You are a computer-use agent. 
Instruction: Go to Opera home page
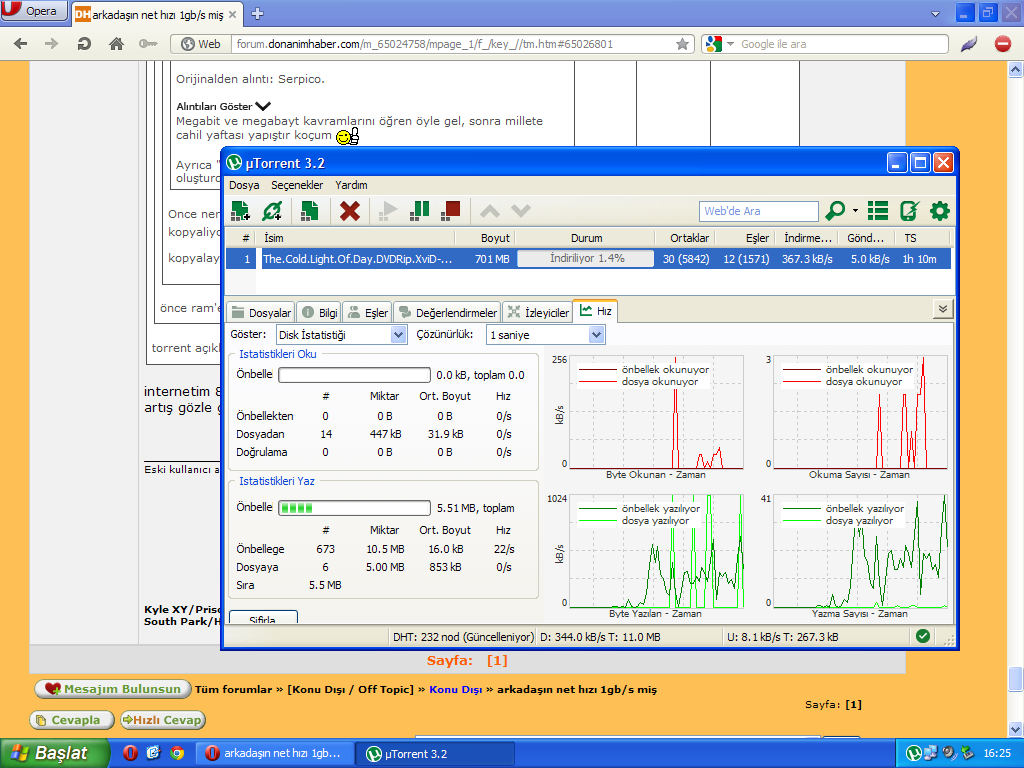tap(116, 44)
